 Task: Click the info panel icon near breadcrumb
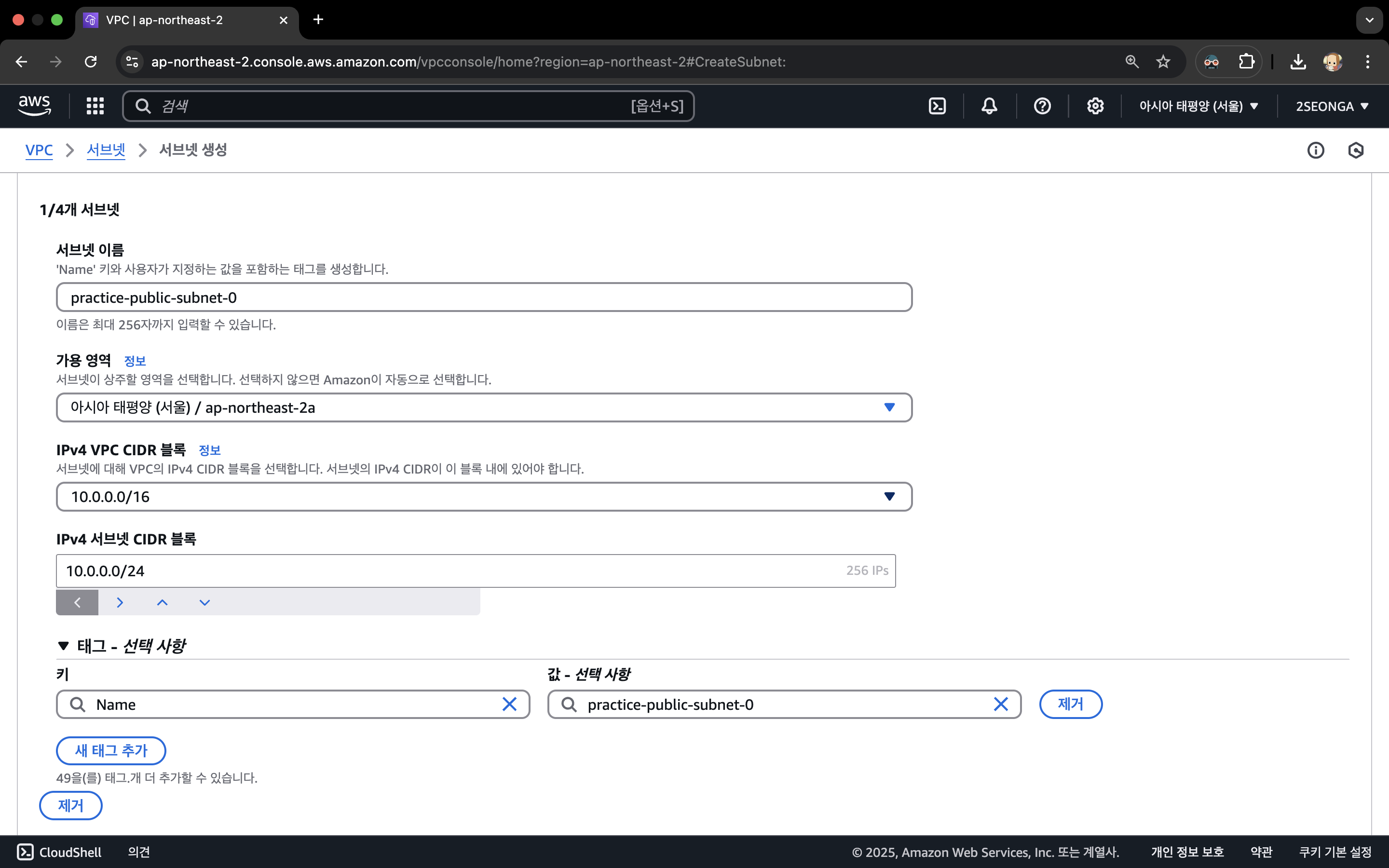pyautogui.click(x=1316, y=150)
